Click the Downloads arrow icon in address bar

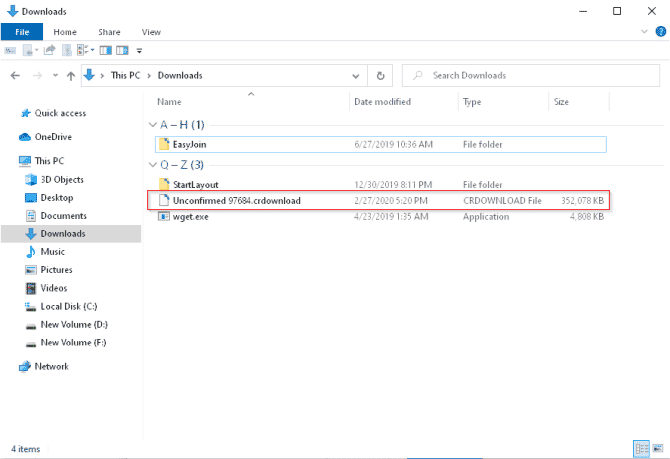[x=89, y=75]
